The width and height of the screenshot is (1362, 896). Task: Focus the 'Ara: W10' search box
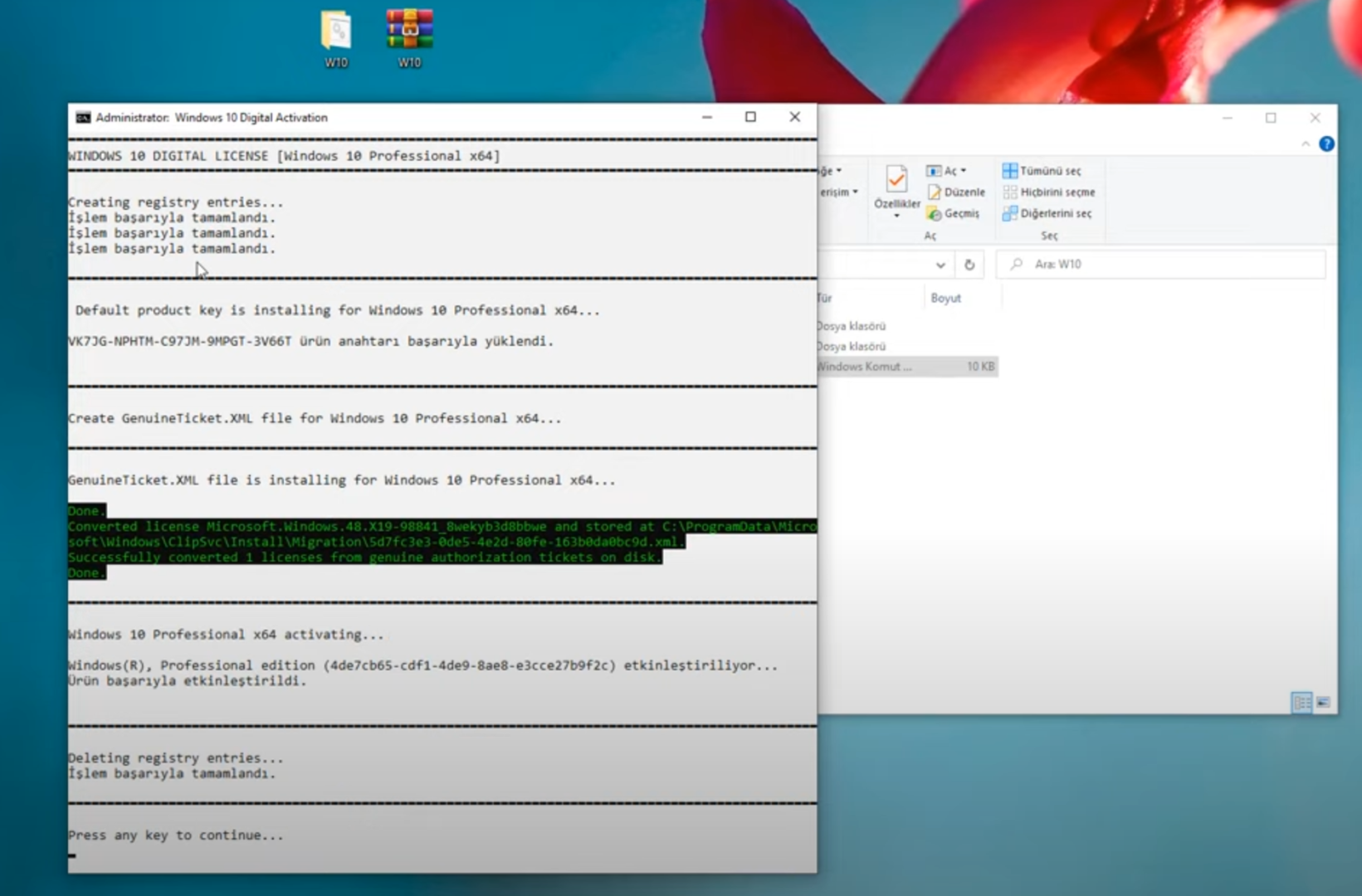(1160, 265)
